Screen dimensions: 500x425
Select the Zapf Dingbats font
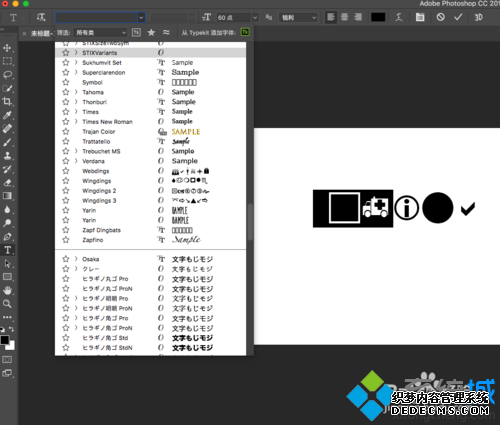click(x=150, y=230)
